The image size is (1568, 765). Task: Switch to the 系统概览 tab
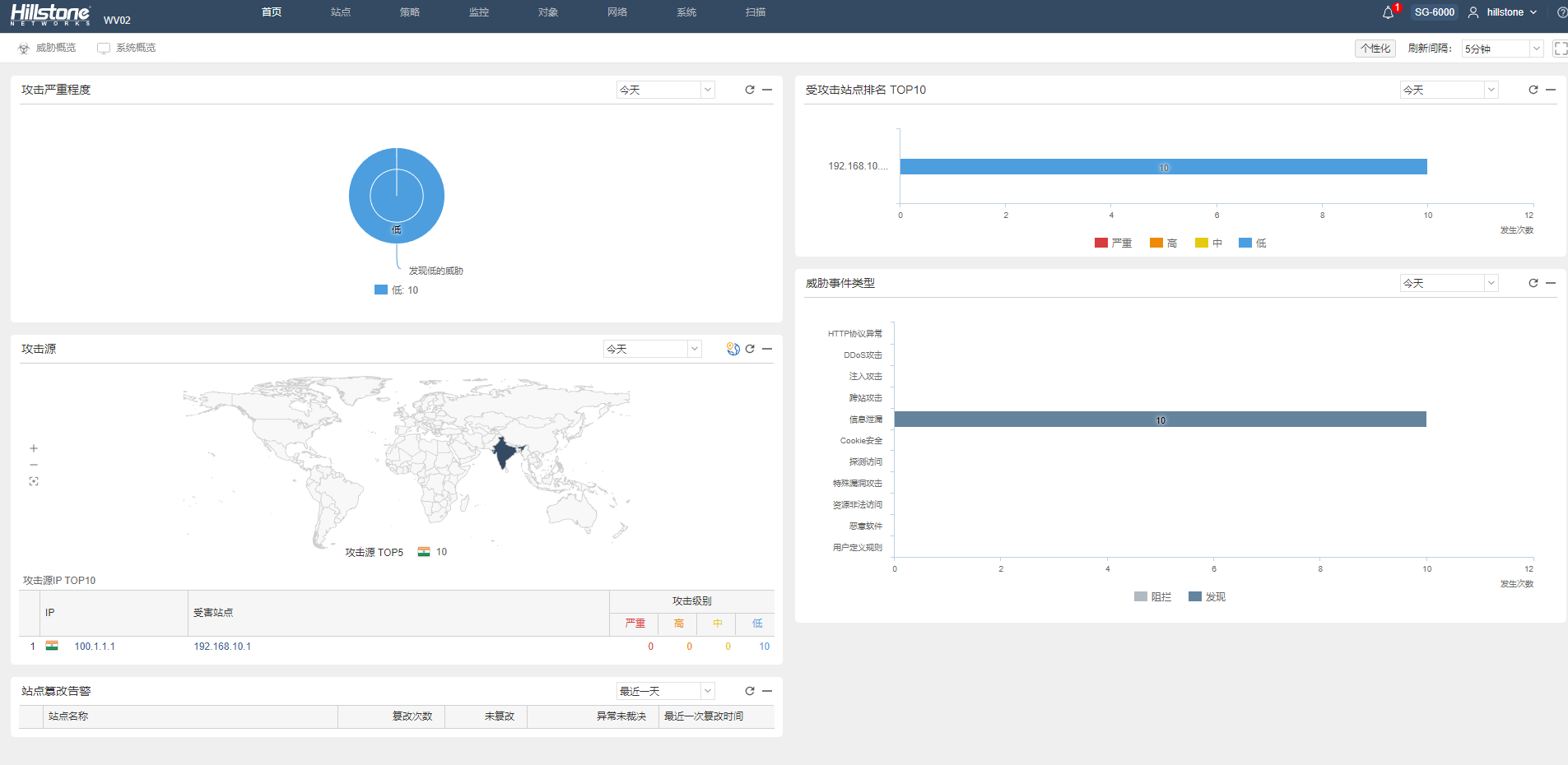[x=127, y=48]
